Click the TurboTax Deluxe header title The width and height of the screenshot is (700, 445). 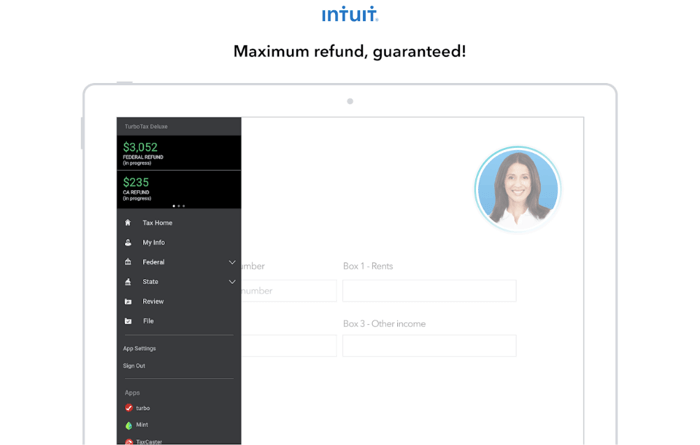[146, 126]
